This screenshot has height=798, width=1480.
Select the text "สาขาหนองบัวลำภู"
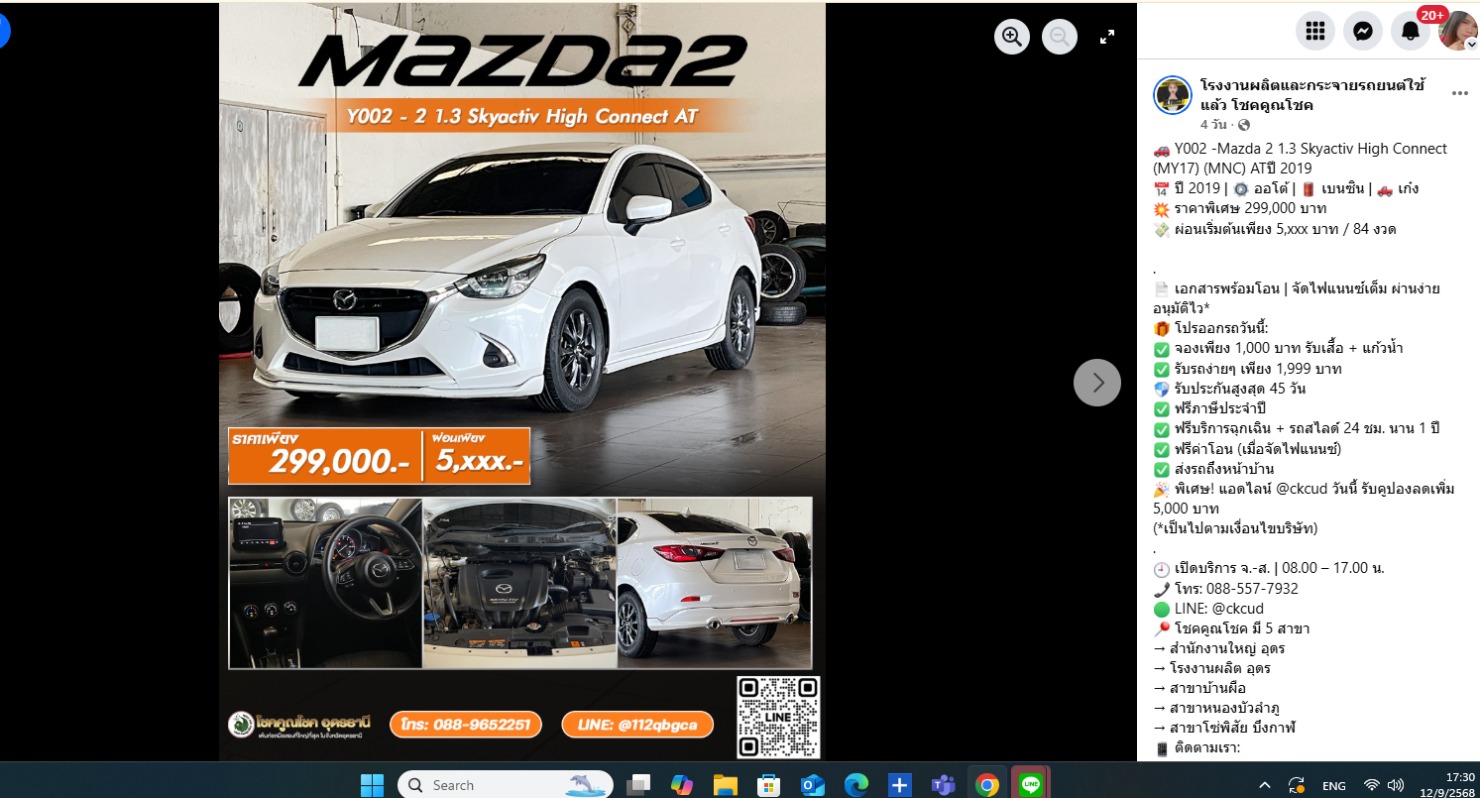pyautogui.click(x=1226, y=708)
